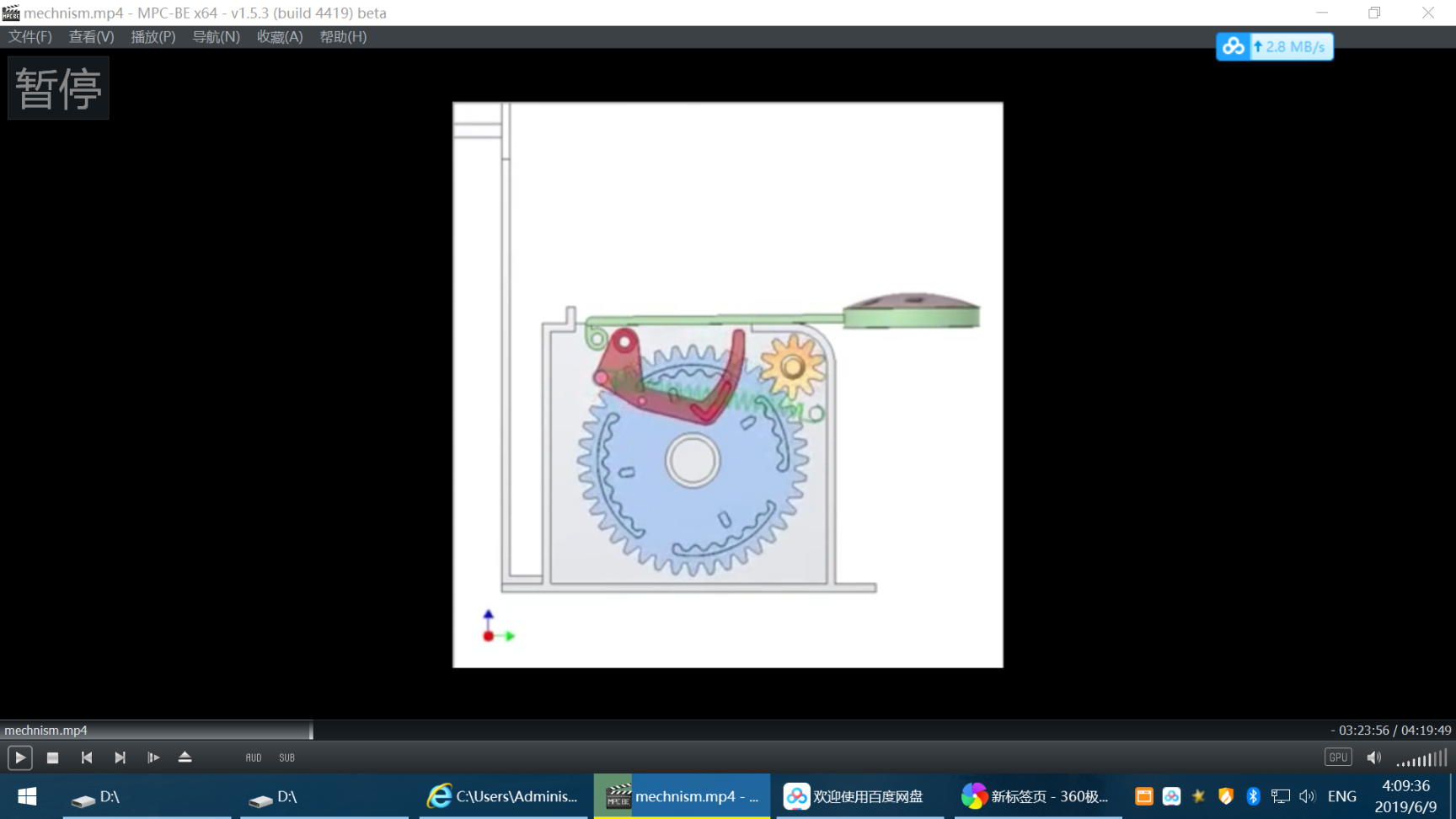The height and width of the screenshot is (819, 1456).
Task: Step forward one frame
Action: coord(153,757)
